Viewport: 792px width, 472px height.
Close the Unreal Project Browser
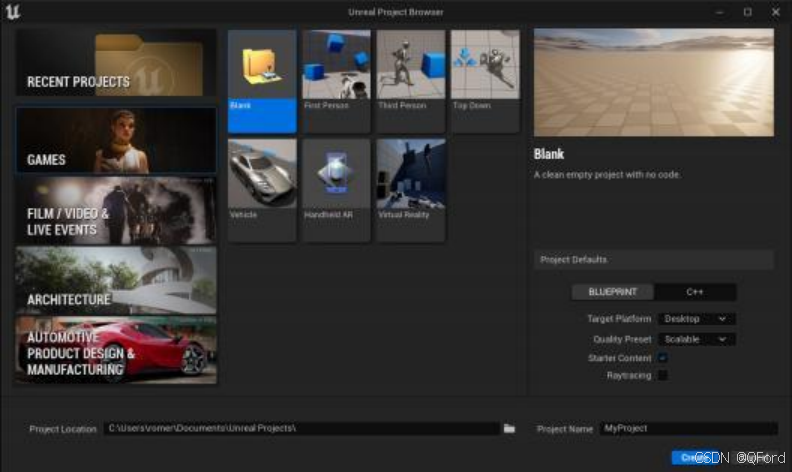point(775,12)
